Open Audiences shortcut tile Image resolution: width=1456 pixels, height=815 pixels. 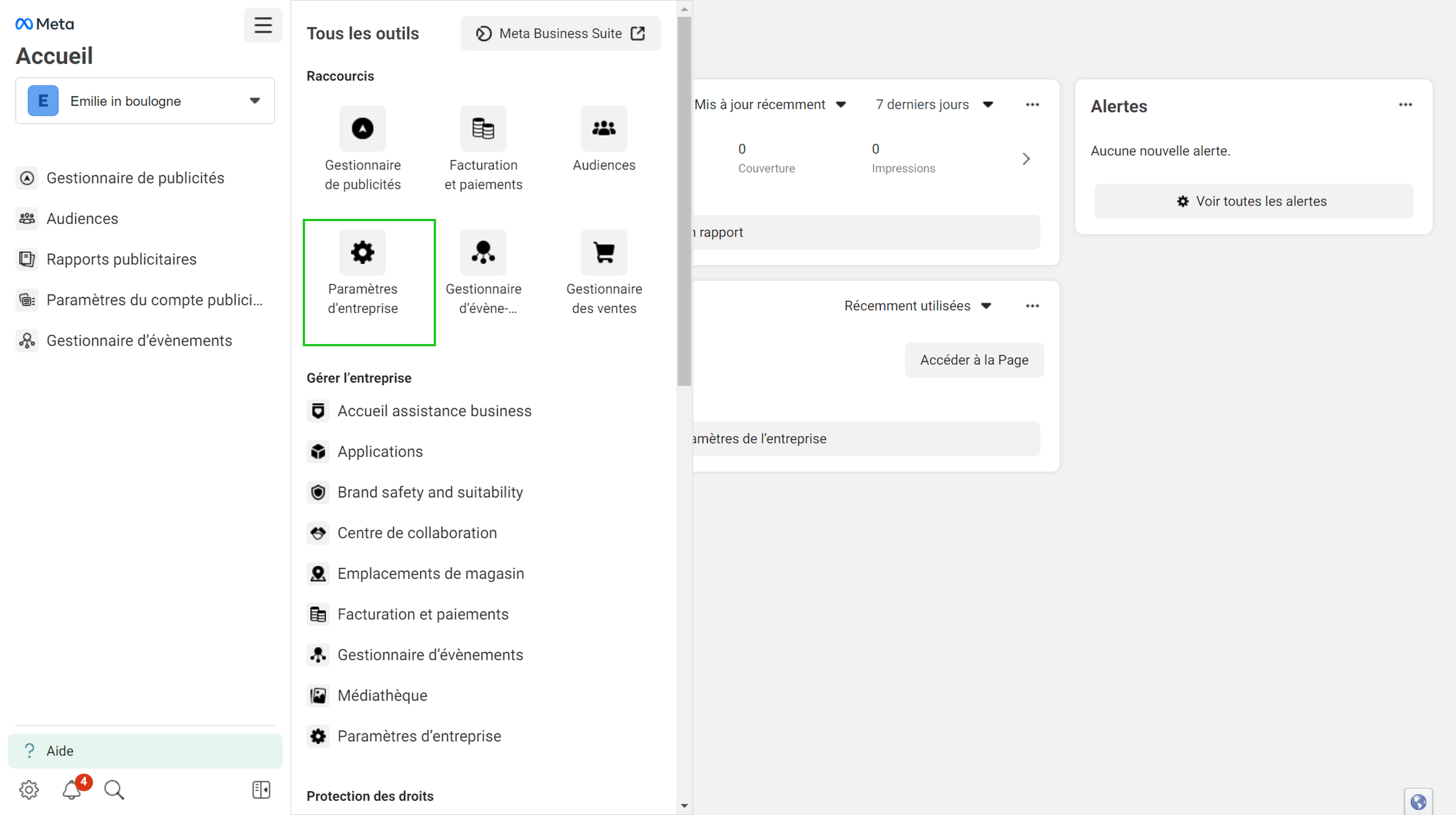[x=604, y=139]
